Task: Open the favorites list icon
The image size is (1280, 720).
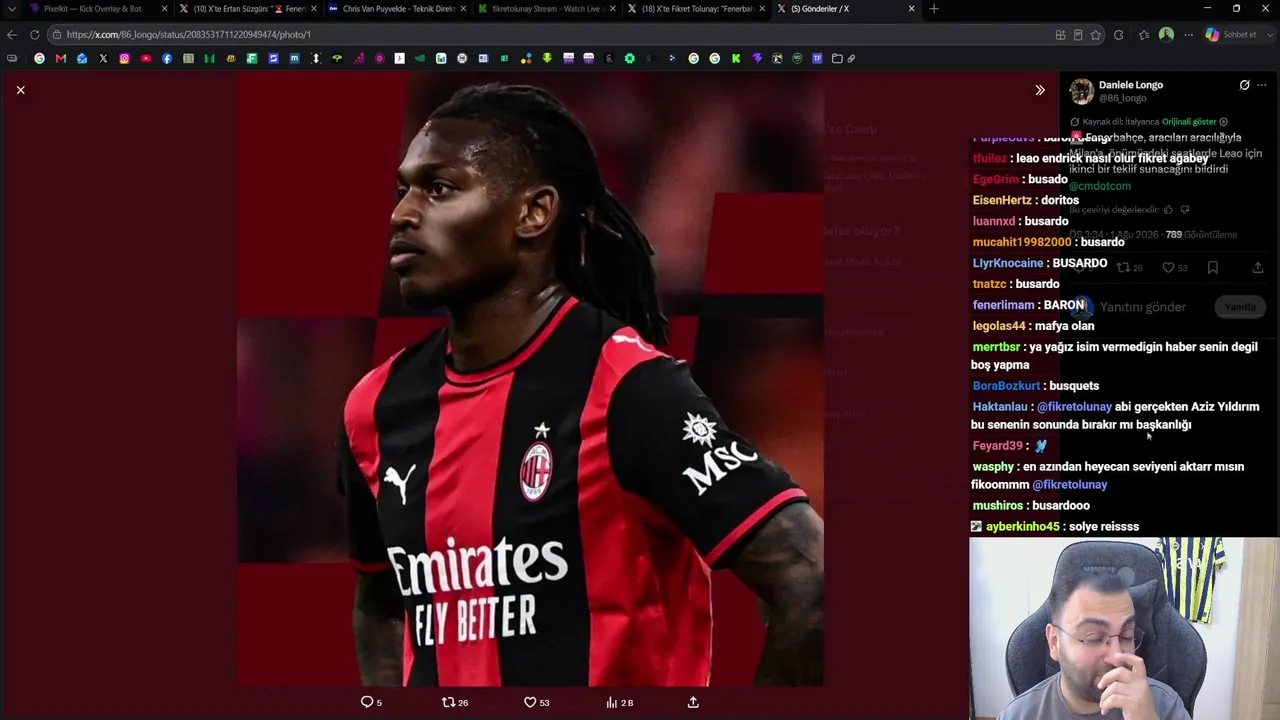Action: click(1144, 35)
